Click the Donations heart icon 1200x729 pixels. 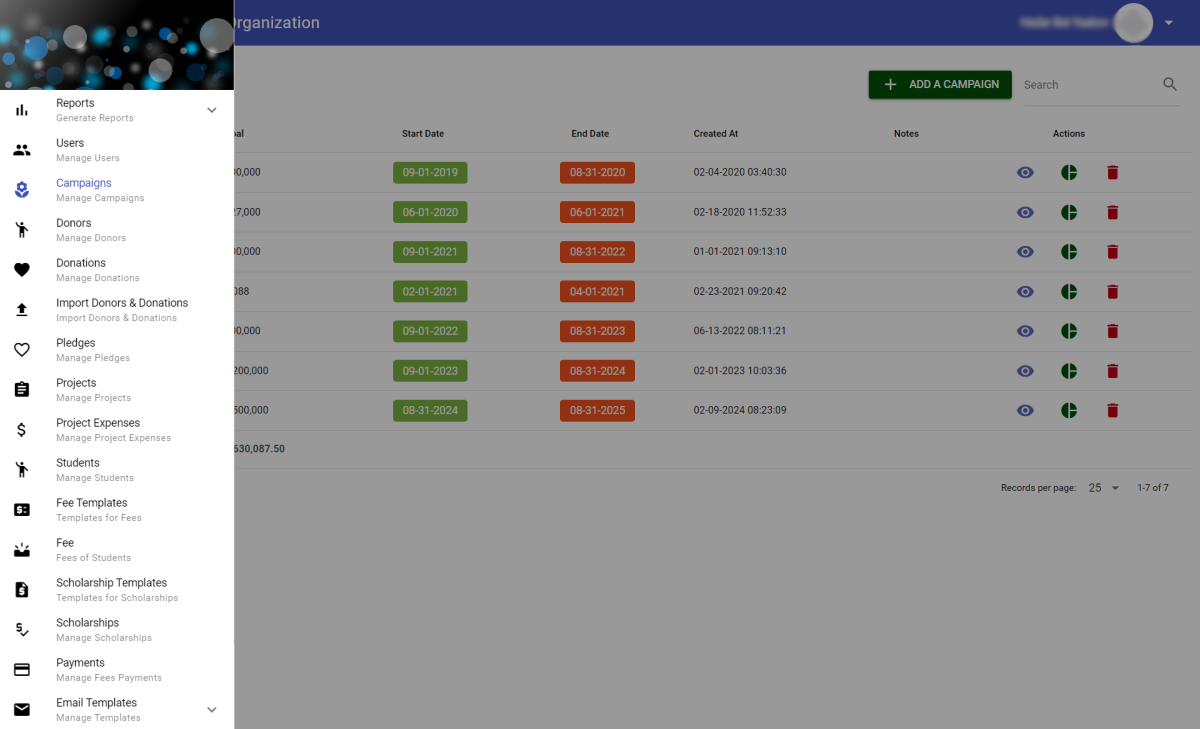[x=21, y=269]
